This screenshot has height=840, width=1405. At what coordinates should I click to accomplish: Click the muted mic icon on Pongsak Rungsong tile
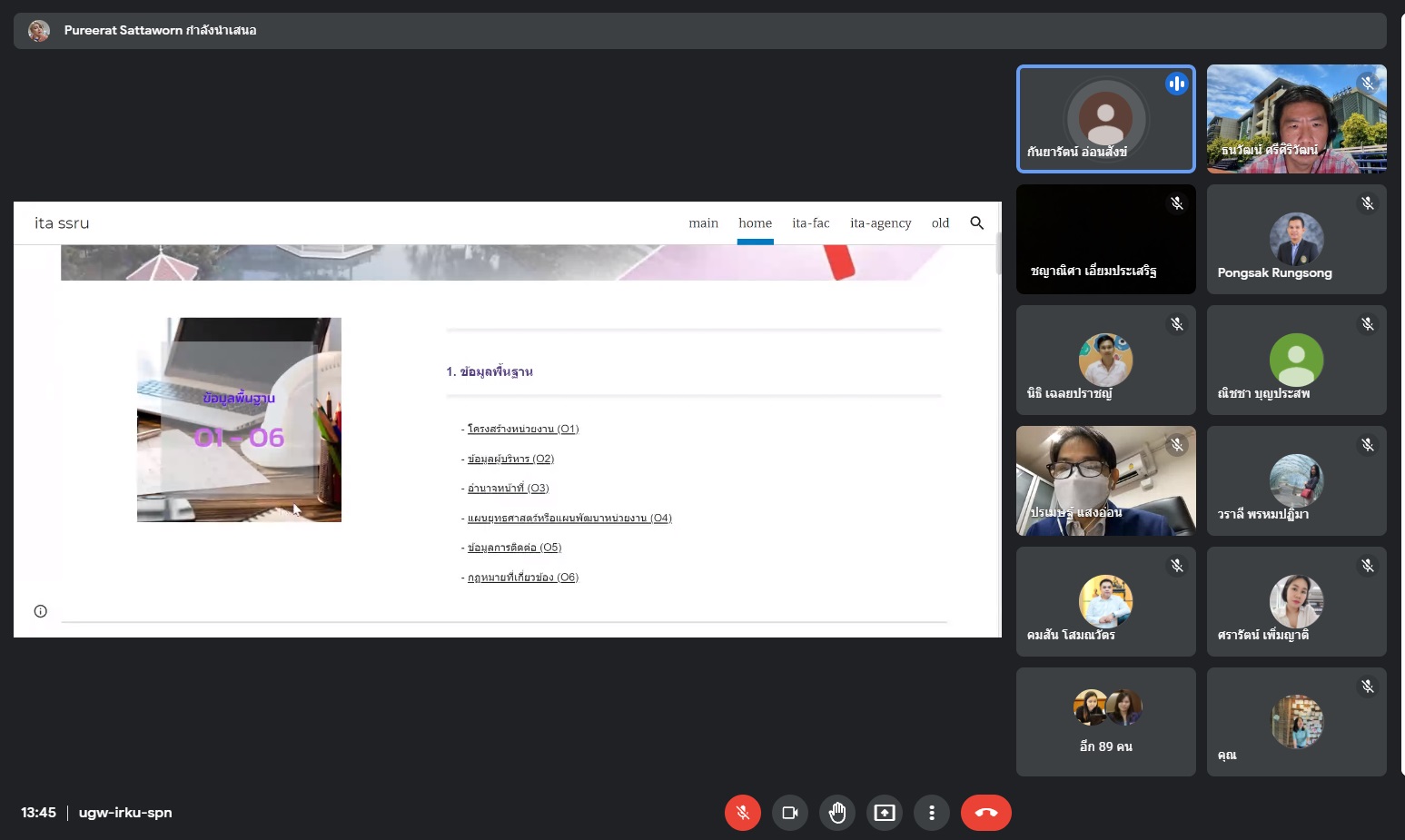pyautogui.click(x=1367, y=203)
